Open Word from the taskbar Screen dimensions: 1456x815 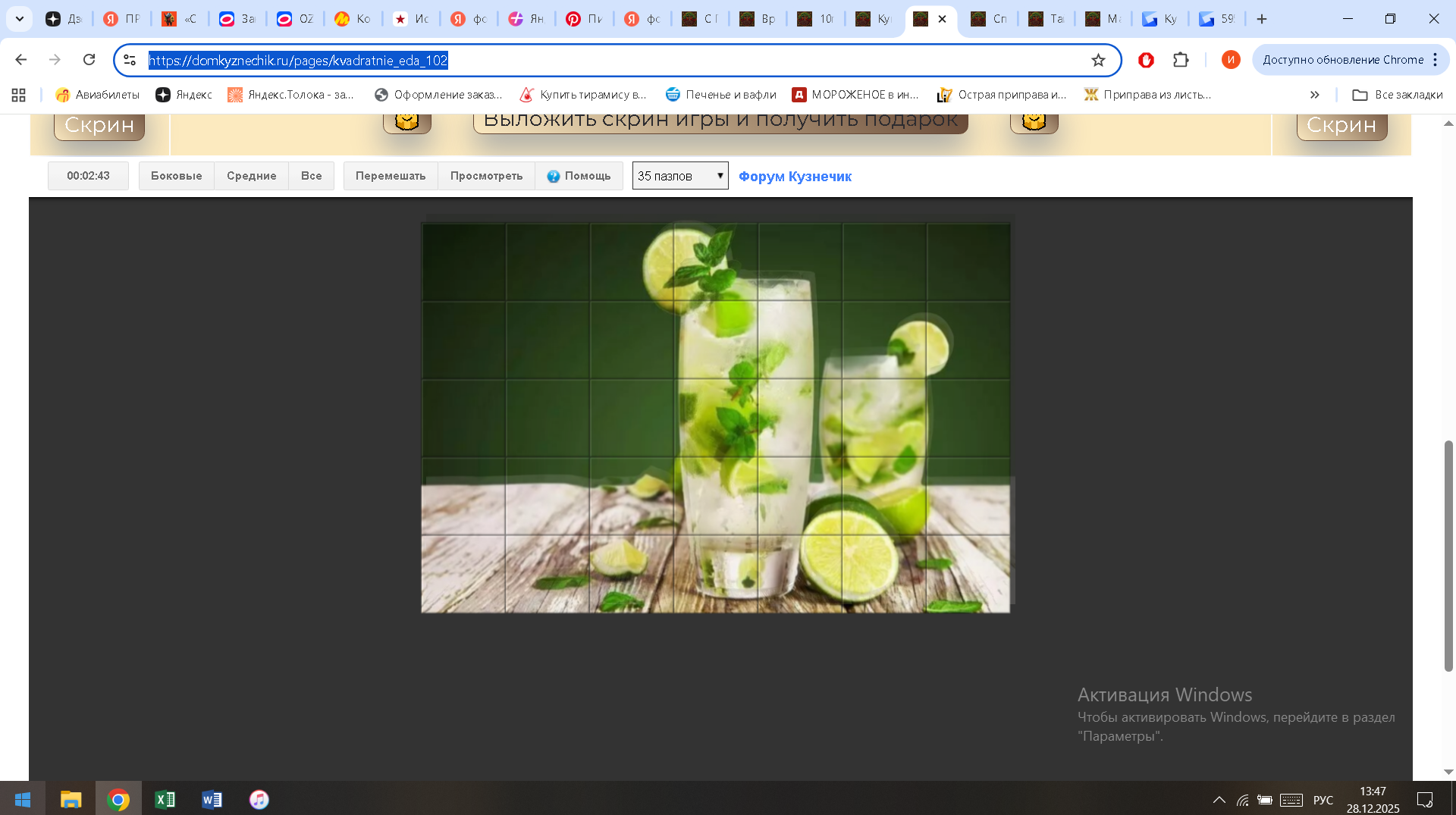click(212, 799)
